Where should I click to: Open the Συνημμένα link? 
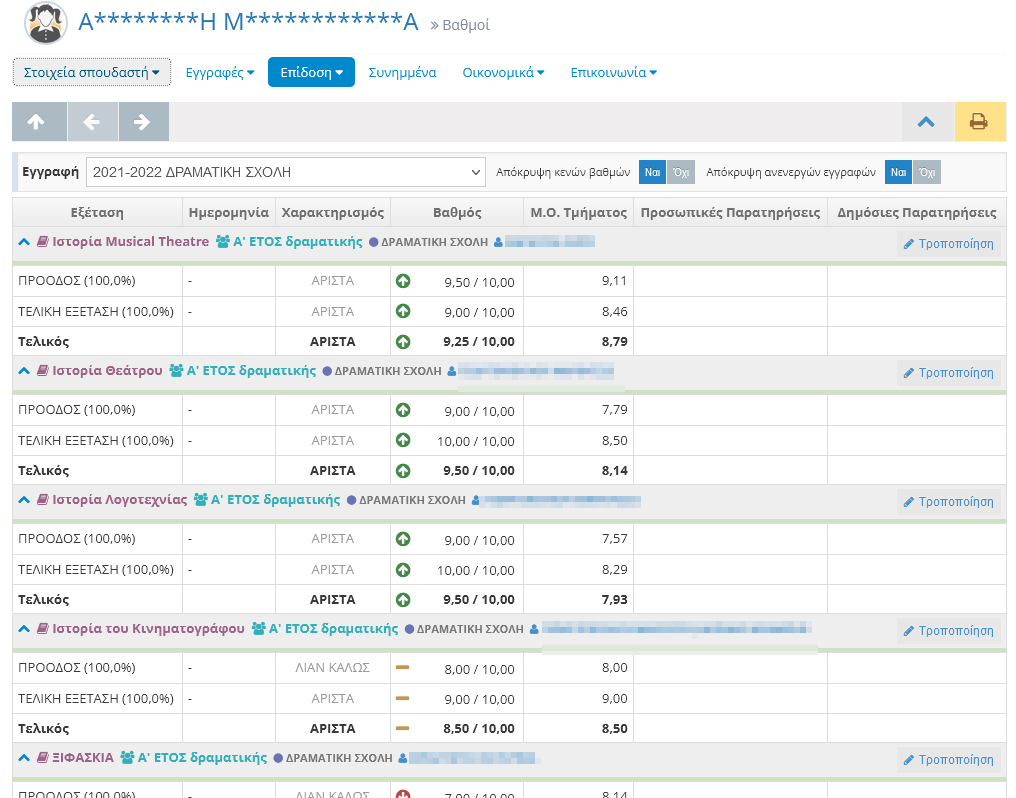pyautogui.click(x=402, y=72)
